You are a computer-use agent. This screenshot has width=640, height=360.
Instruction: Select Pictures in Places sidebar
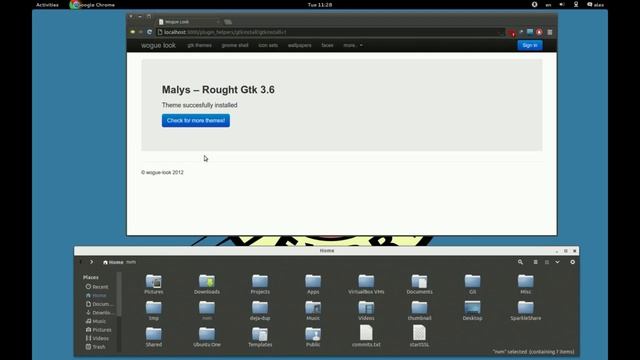point(98,330)
